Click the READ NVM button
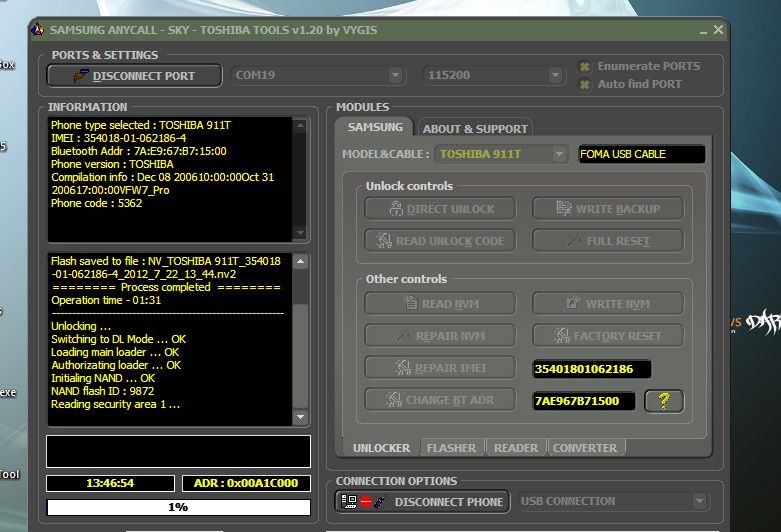 pyautogui.click(x=440, y=303)
